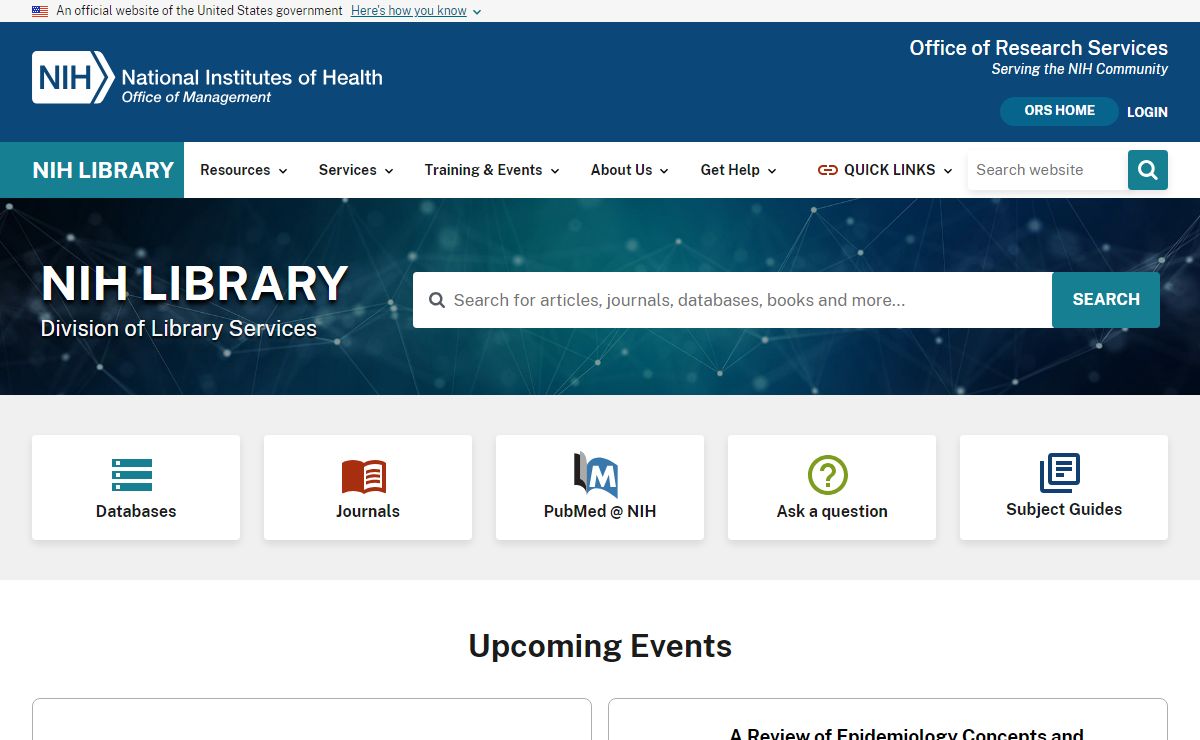Open the Ask a question card label
The image size is (1200, 740).
point(832,511)
